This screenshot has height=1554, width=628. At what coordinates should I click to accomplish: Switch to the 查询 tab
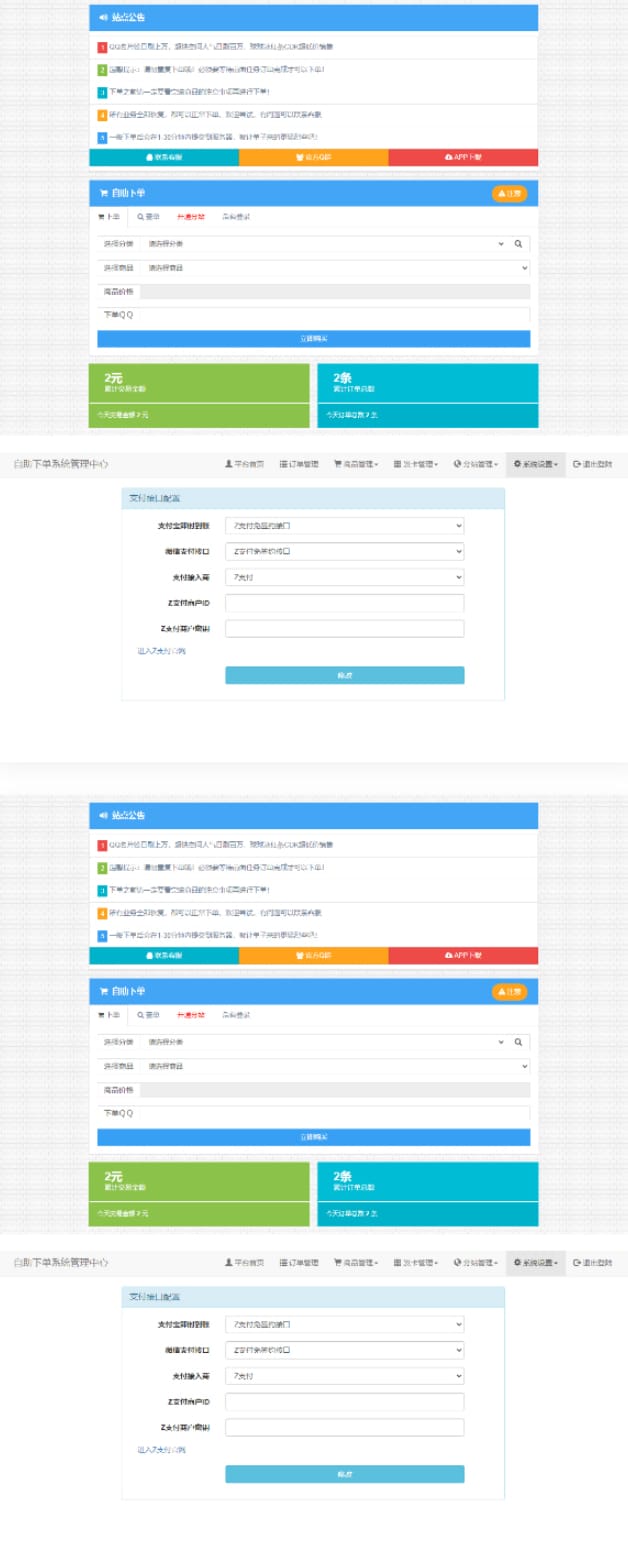[148, 216]
